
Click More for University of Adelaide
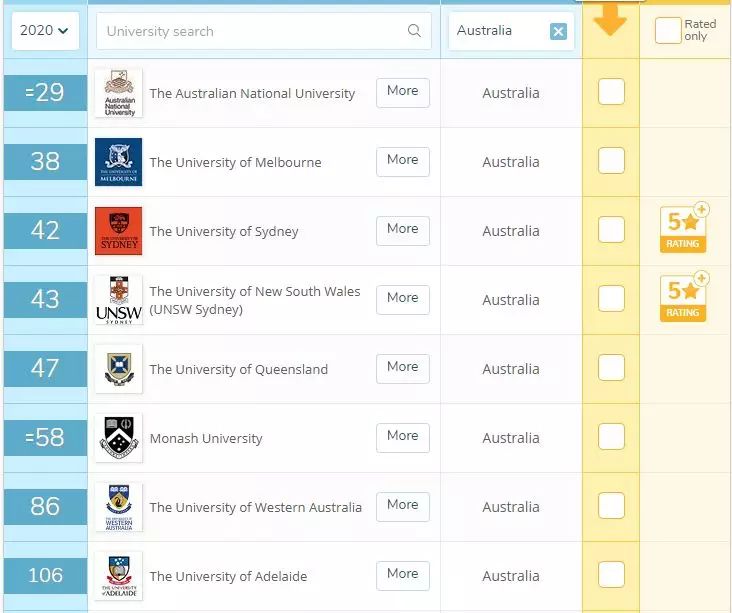(403, 576)
